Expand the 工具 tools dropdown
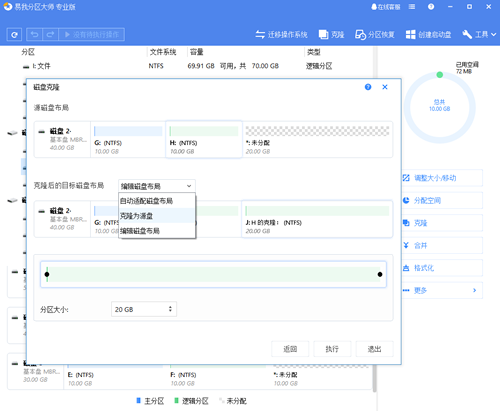 (479, 35)
